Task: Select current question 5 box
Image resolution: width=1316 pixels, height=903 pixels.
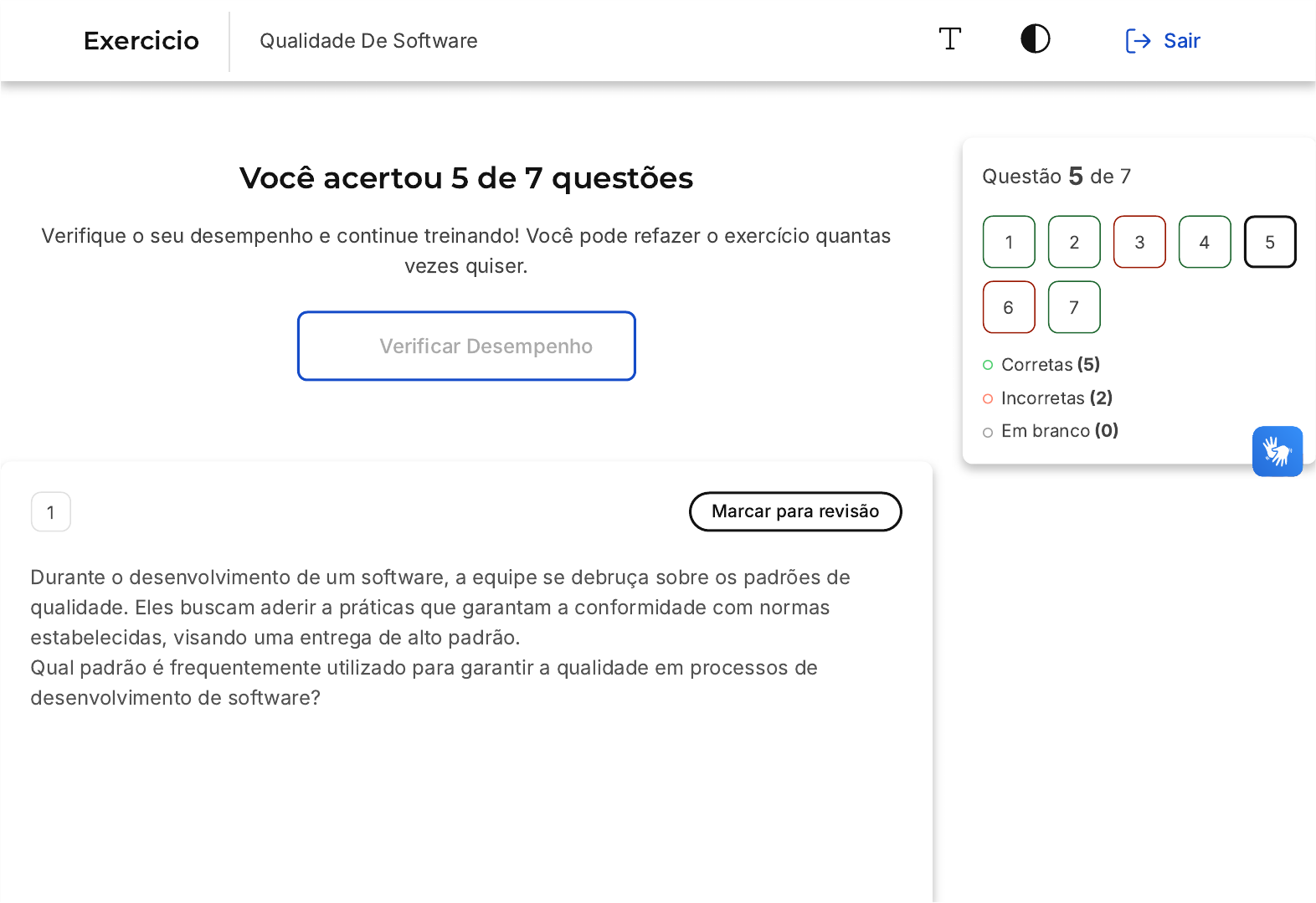Action: click(1270, 242)
